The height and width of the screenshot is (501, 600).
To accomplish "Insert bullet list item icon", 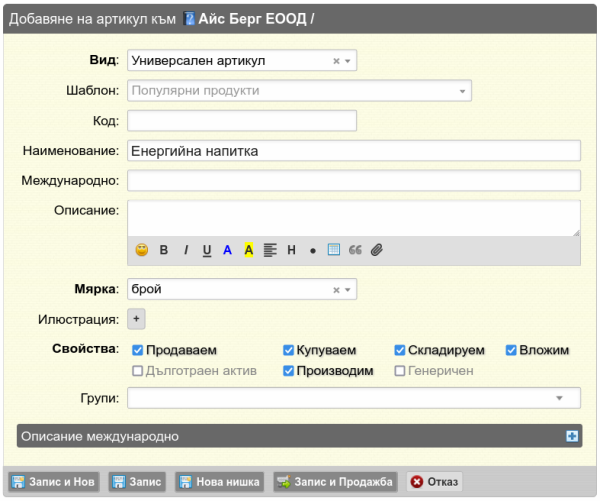I will [313, 251].
